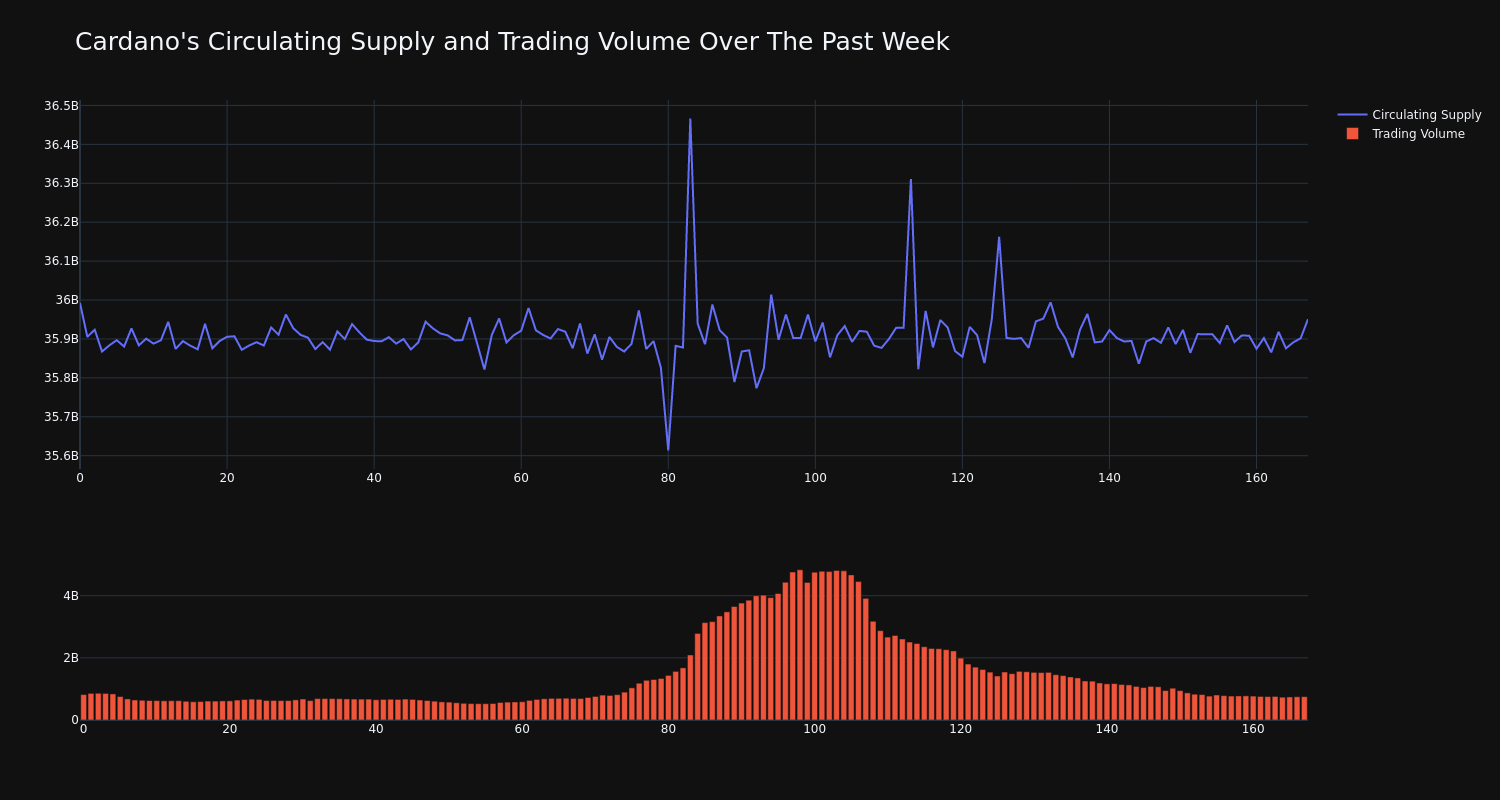Viewport: 1500px width, 800px height.
Task: Click the 35.9B y-axis label
Action: [x=61, y=339]
